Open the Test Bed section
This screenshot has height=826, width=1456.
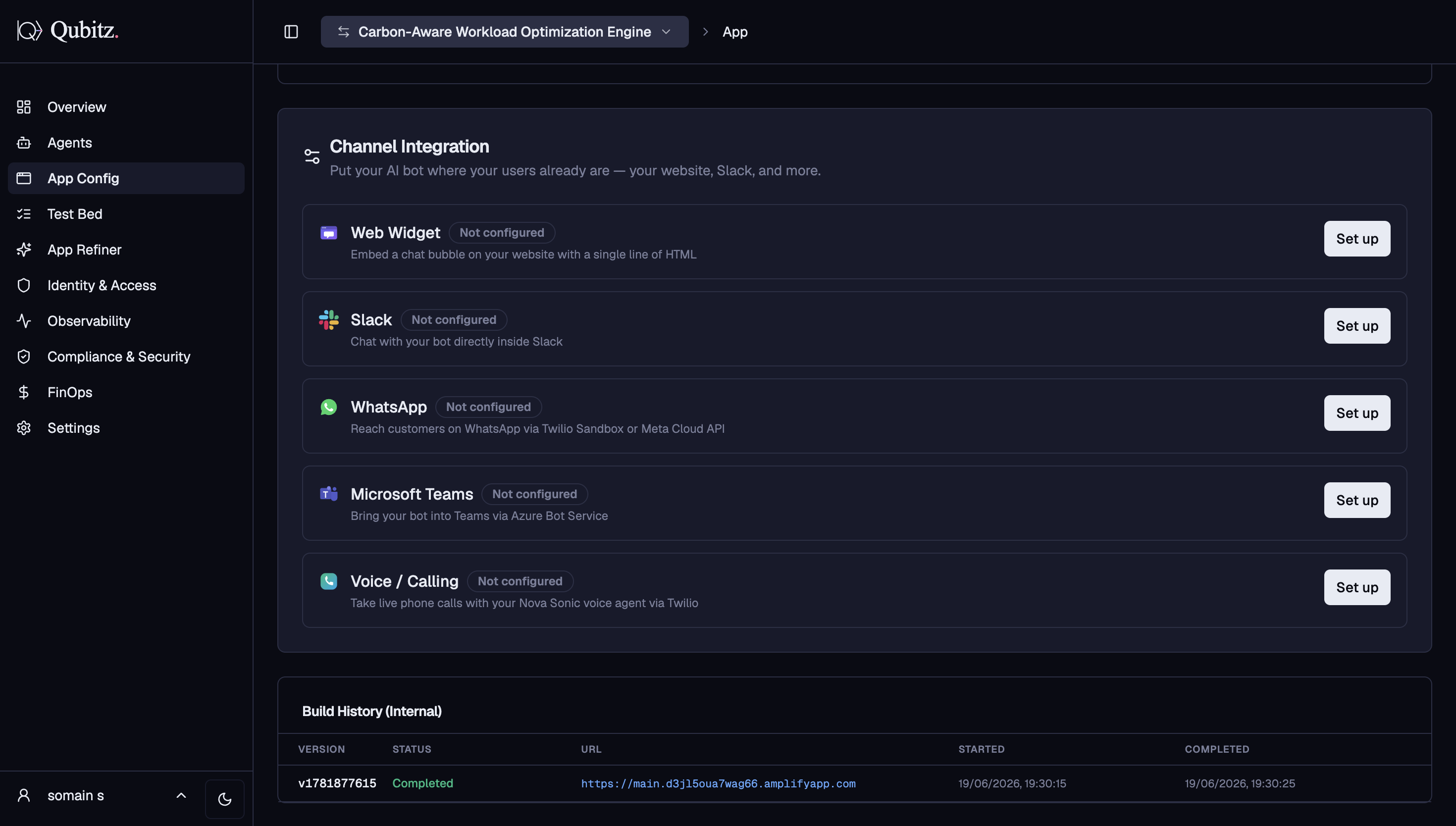(126, 214)
